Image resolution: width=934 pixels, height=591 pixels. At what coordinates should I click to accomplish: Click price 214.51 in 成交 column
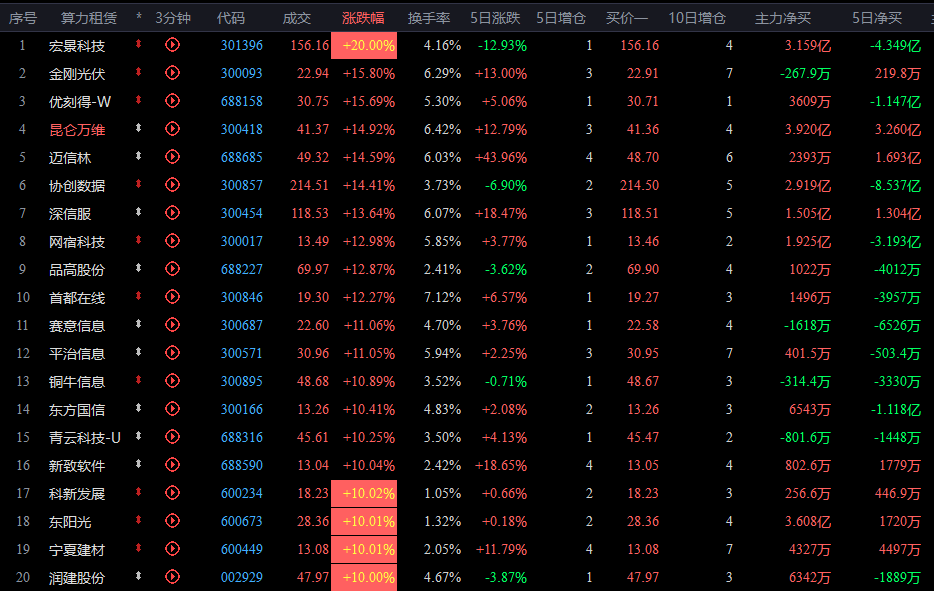coord(309,185)
